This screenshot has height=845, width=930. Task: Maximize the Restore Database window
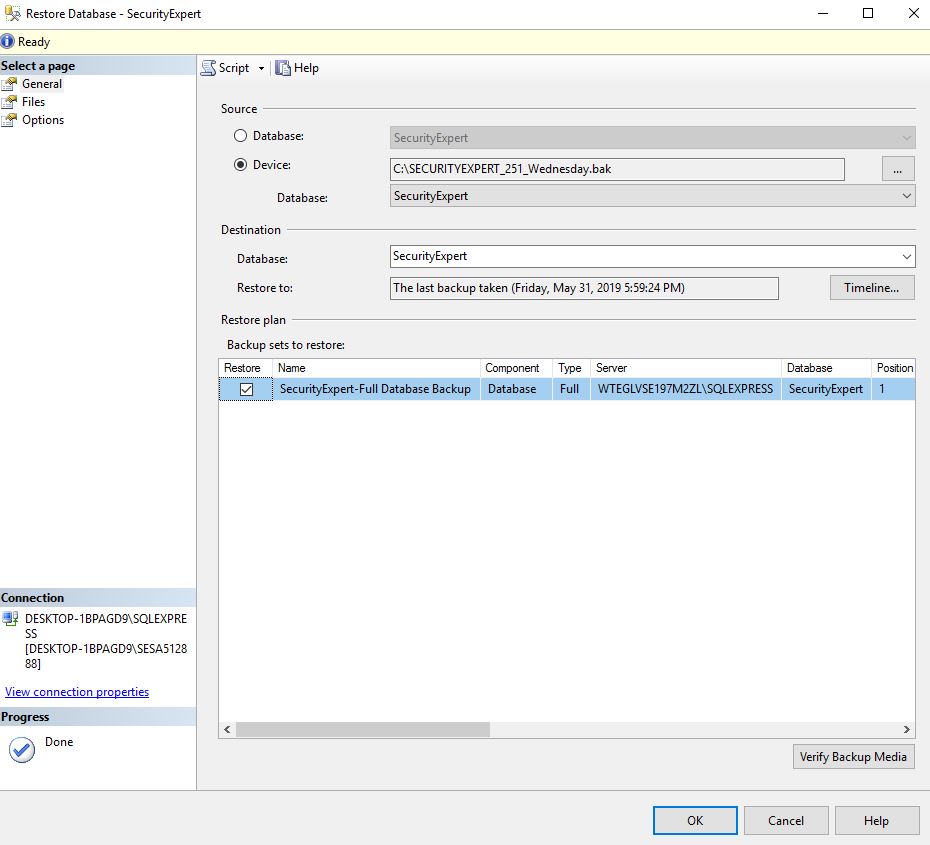click(x=868, y=14)
